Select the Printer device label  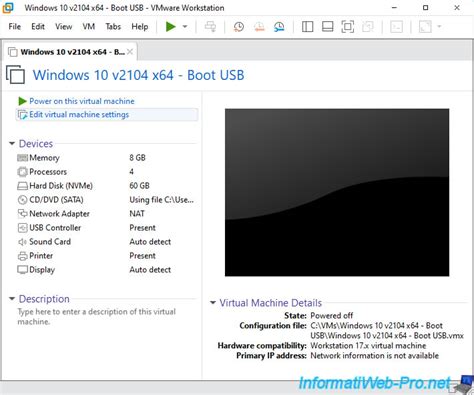coord(41,256)
